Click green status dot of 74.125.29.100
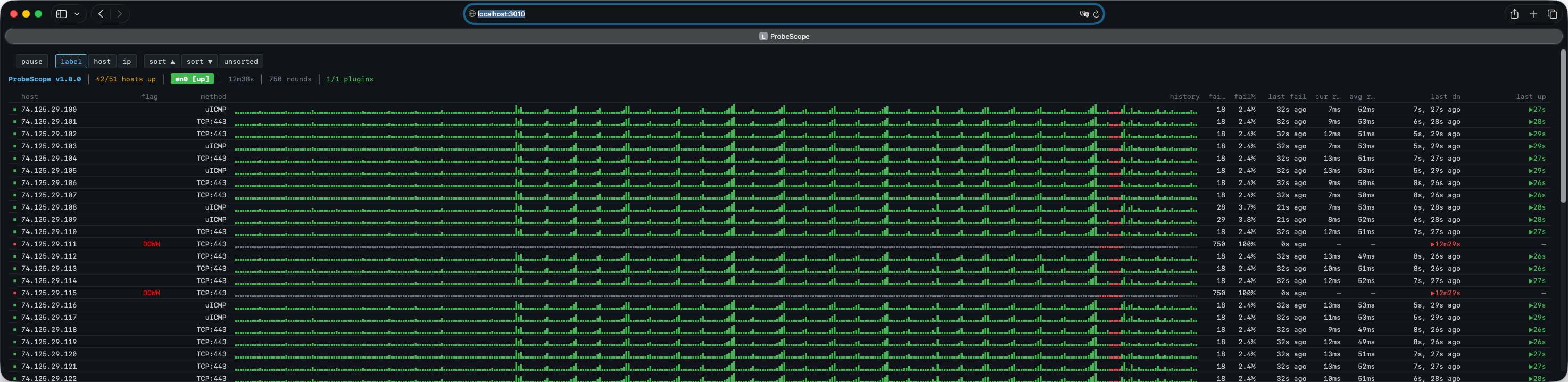The height and width of the screenshot is (382, 1568). [14, 110]
